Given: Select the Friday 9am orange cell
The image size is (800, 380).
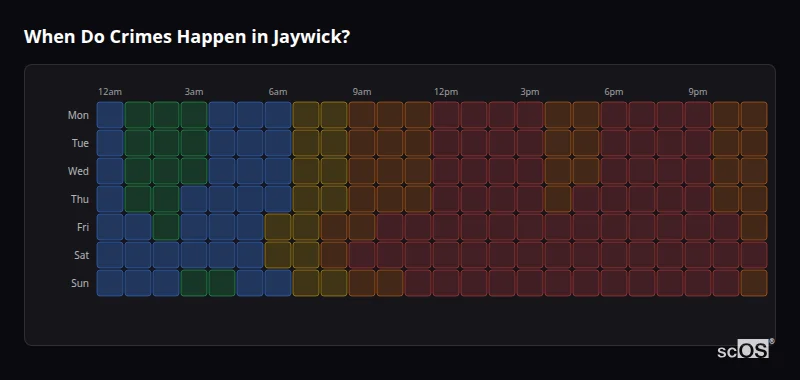Looking at the screenshot, I should click(x=362, y=227).
